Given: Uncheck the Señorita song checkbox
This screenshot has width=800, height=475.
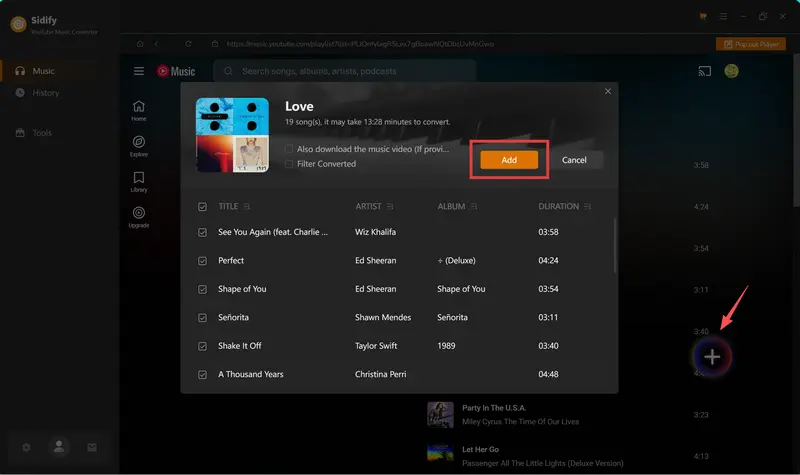Looking at the screenshot, I should tap(203, 318).
